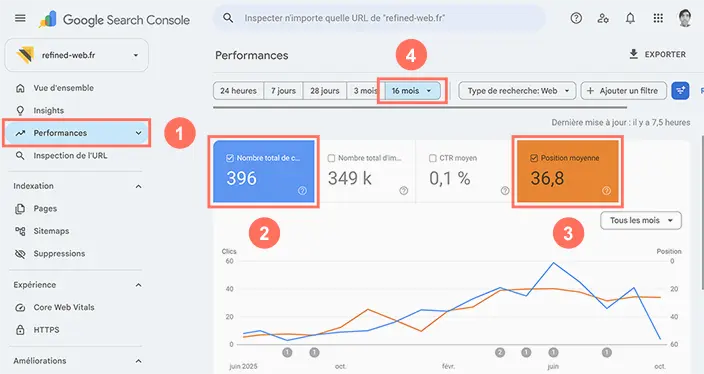Click the Suppressions crossed-eye icon

(x=20, y=254)
